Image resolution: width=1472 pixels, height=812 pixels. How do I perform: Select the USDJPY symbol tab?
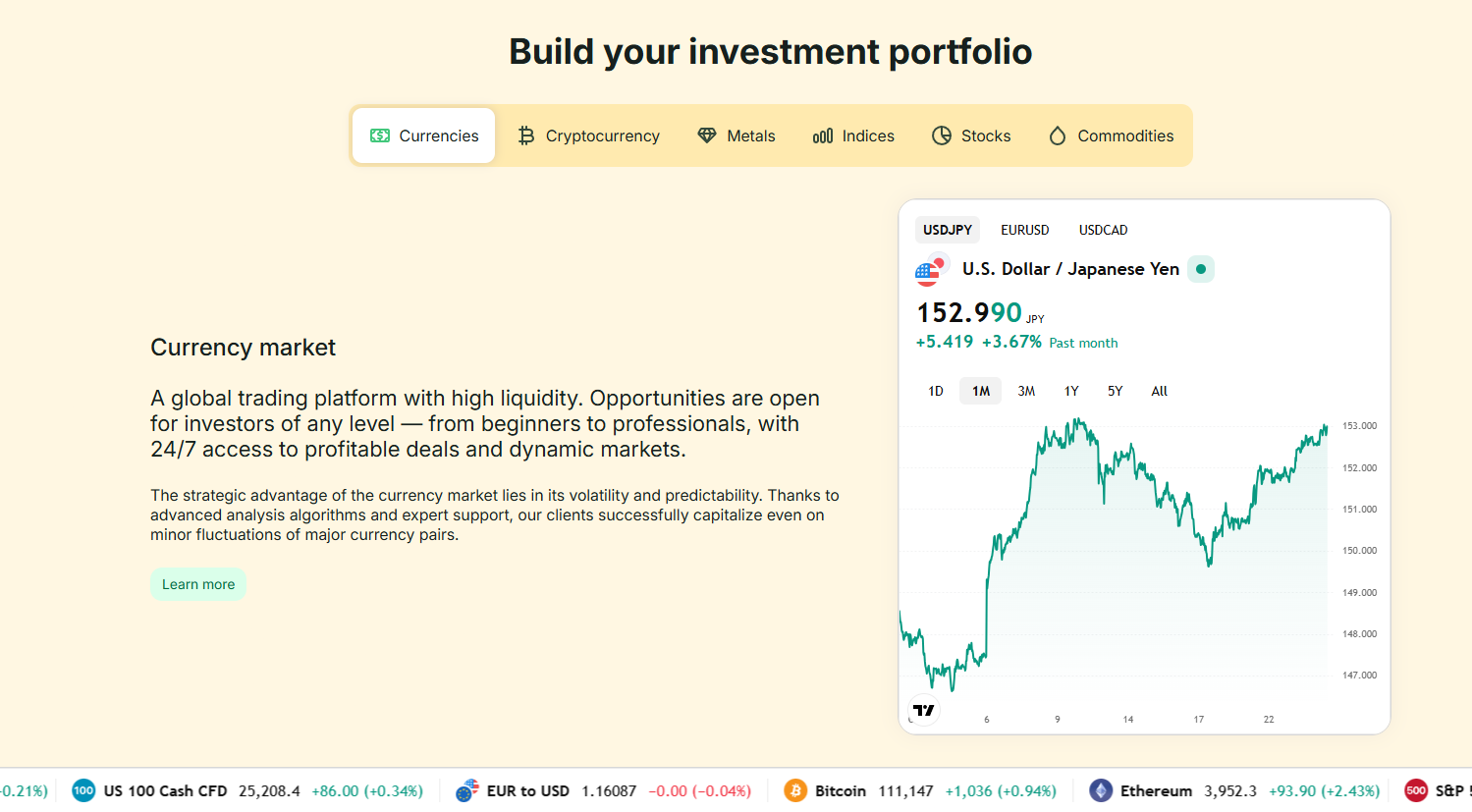point(948,230)
